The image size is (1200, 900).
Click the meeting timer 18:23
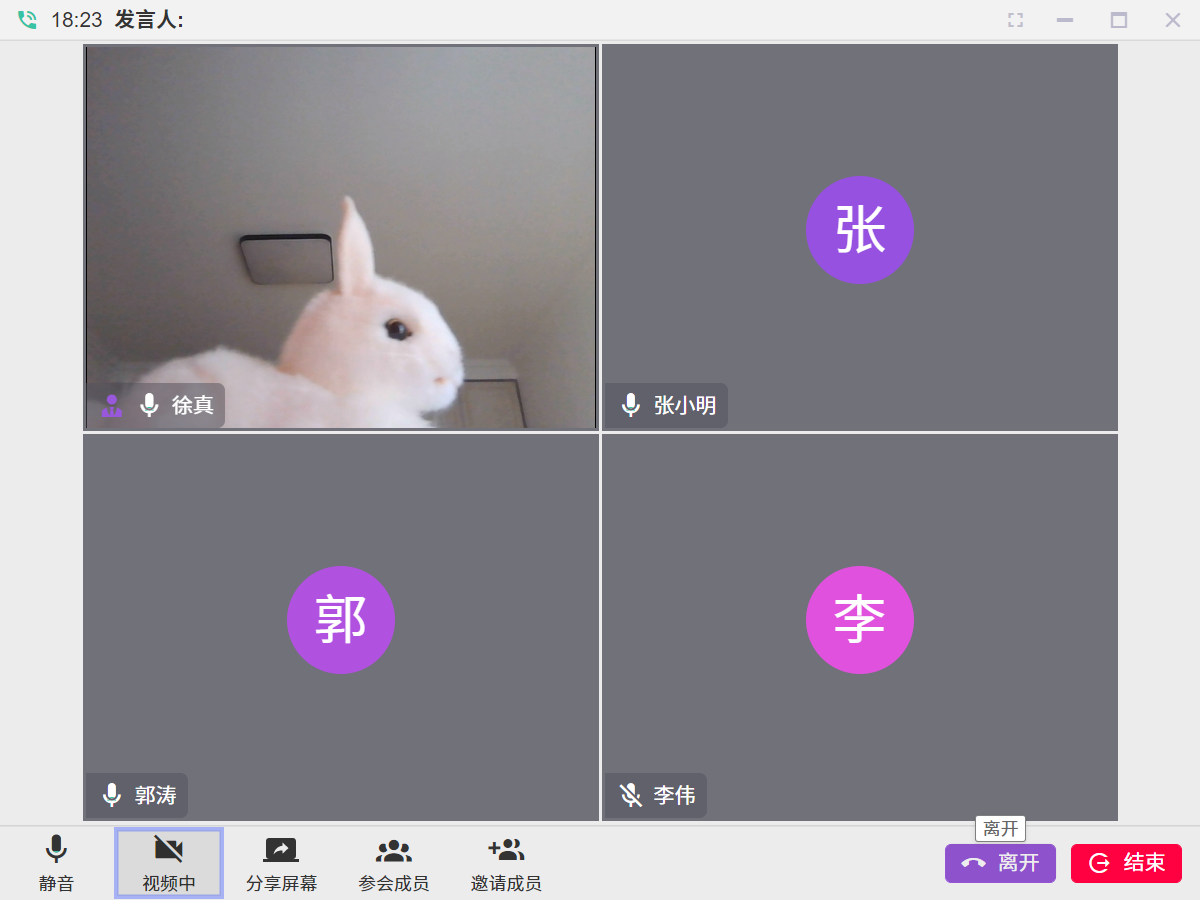click(x=77, y=20)
